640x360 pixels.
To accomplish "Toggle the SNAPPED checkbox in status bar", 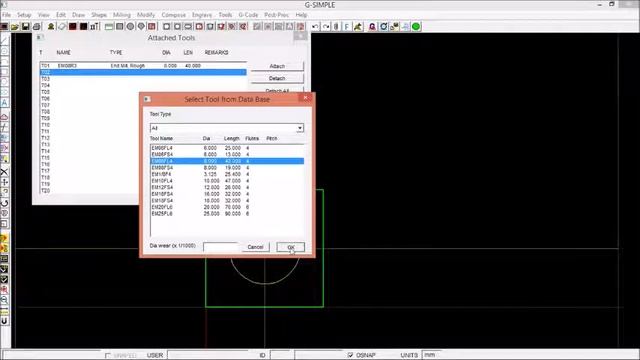I will point(108,356).
